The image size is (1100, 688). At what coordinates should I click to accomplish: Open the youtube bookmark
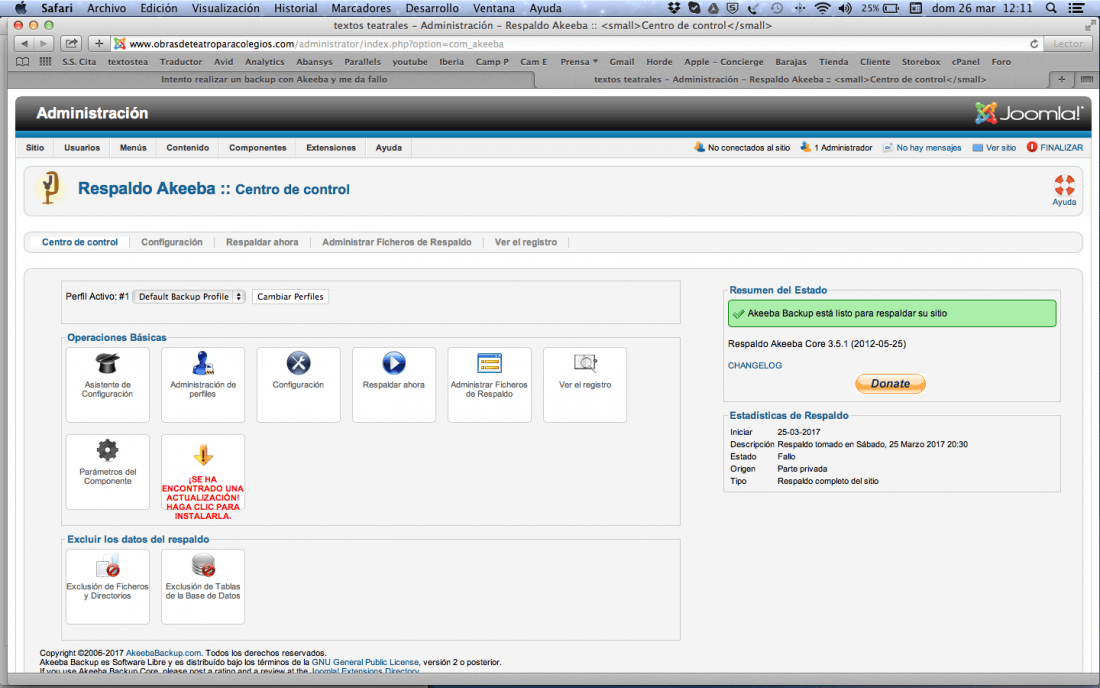click(x=410, y=62)
